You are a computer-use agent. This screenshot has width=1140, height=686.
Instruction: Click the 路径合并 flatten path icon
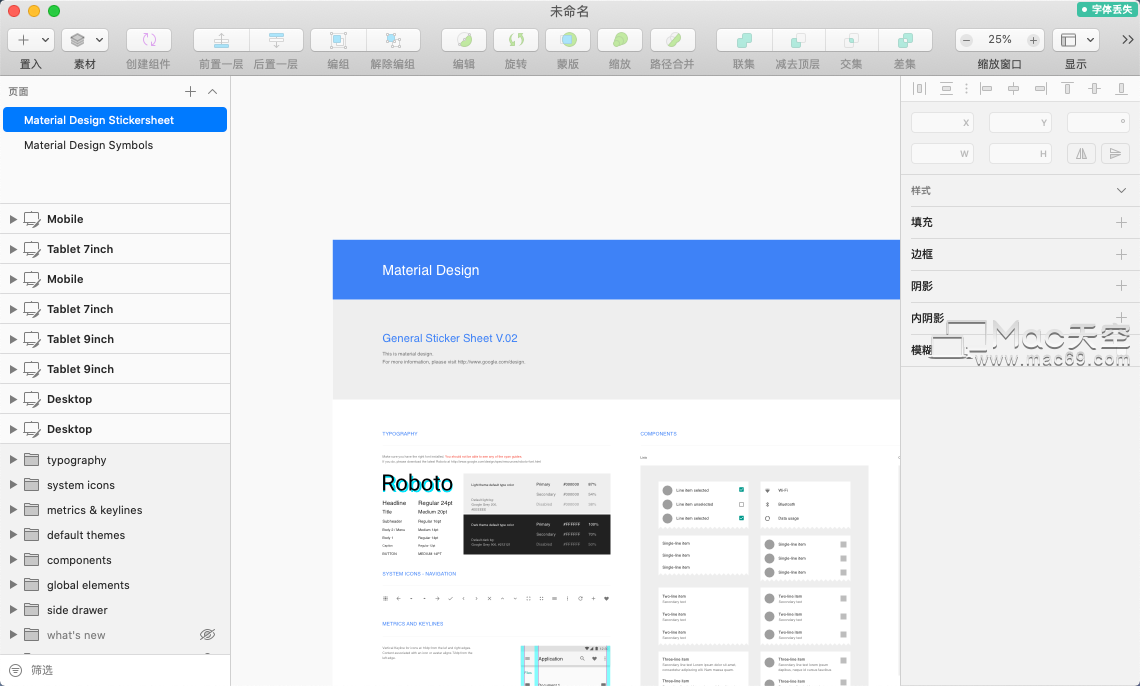pos(673,40)
